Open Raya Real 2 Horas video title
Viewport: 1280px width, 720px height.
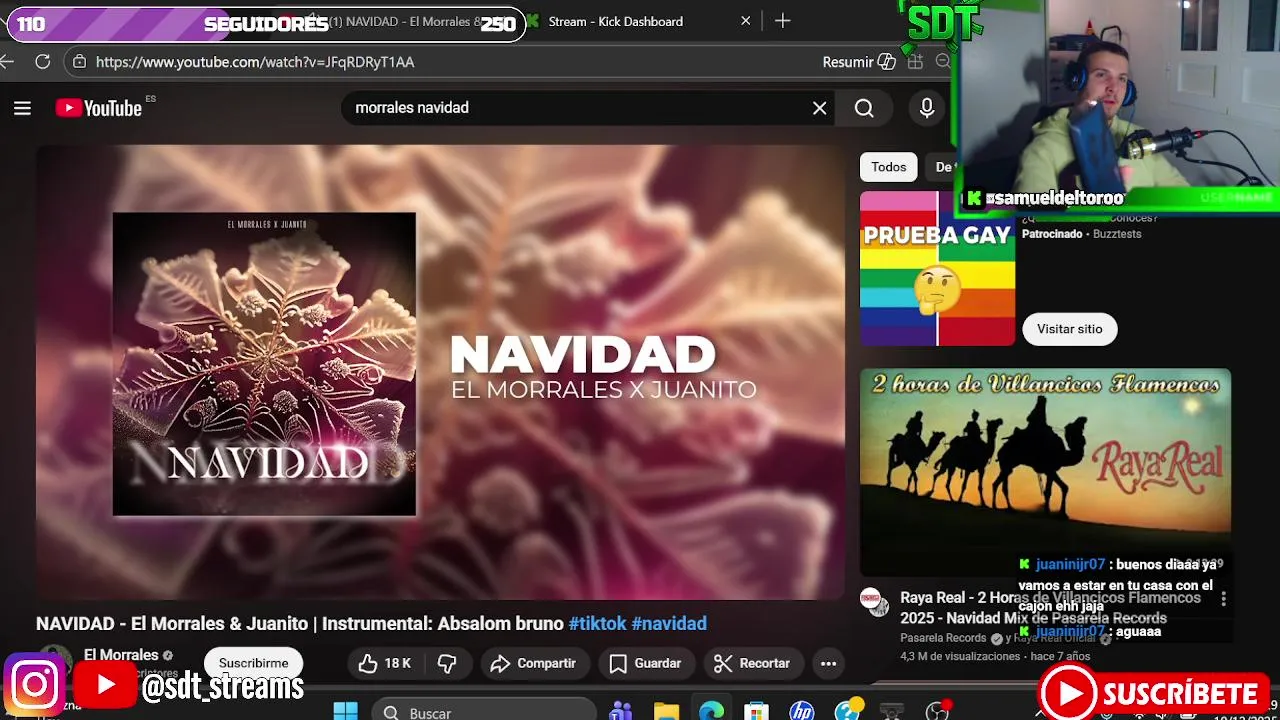coord(1050,608)
